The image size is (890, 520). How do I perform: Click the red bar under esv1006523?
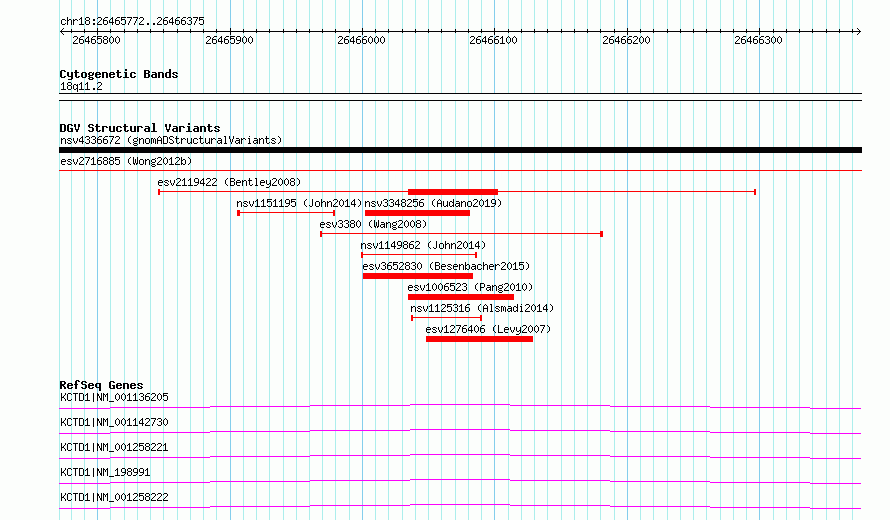click(x=461, y=297)
